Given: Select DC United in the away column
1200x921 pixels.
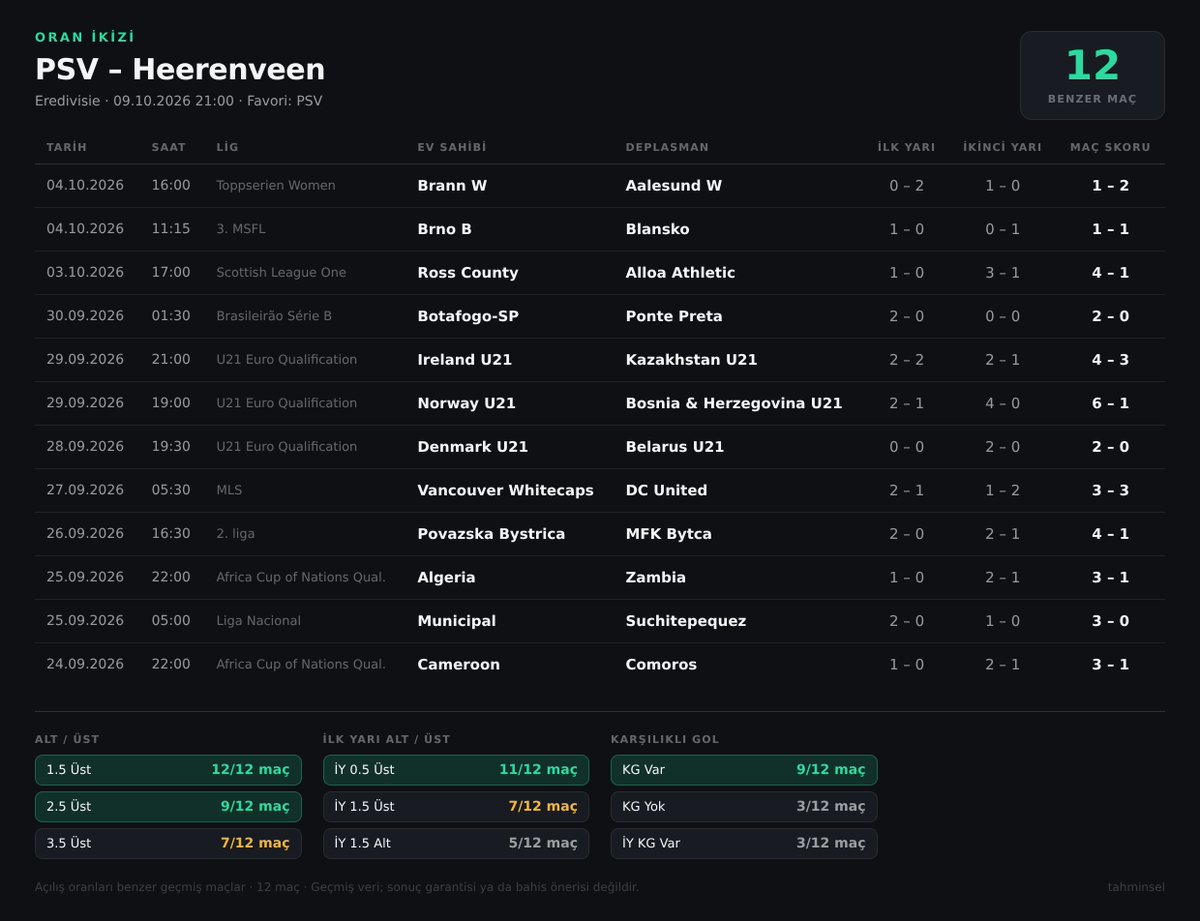Looking at the screenshot, I should tap(666, 490).
